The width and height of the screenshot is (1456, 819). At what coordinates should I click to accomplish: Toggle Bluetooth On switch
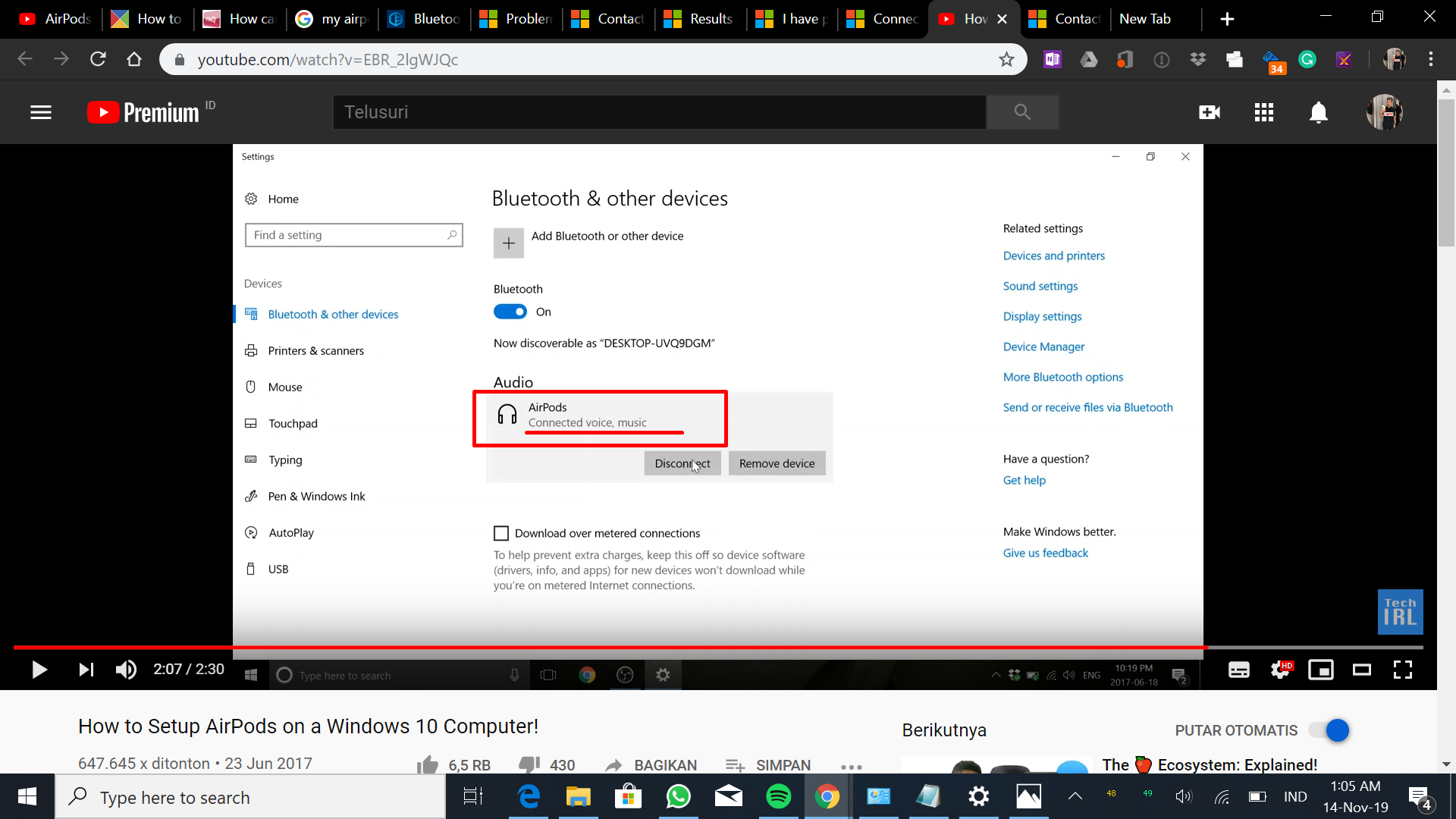click(x=510, y=310)
